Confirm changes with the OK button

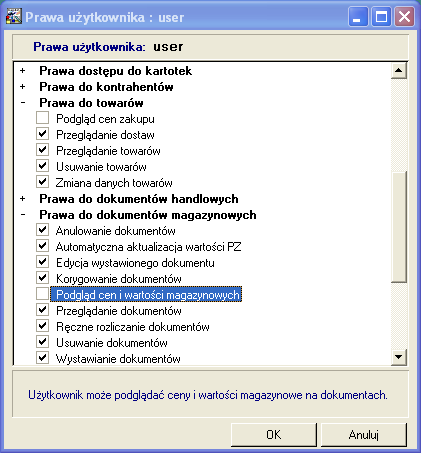click(x=274, y=435)
